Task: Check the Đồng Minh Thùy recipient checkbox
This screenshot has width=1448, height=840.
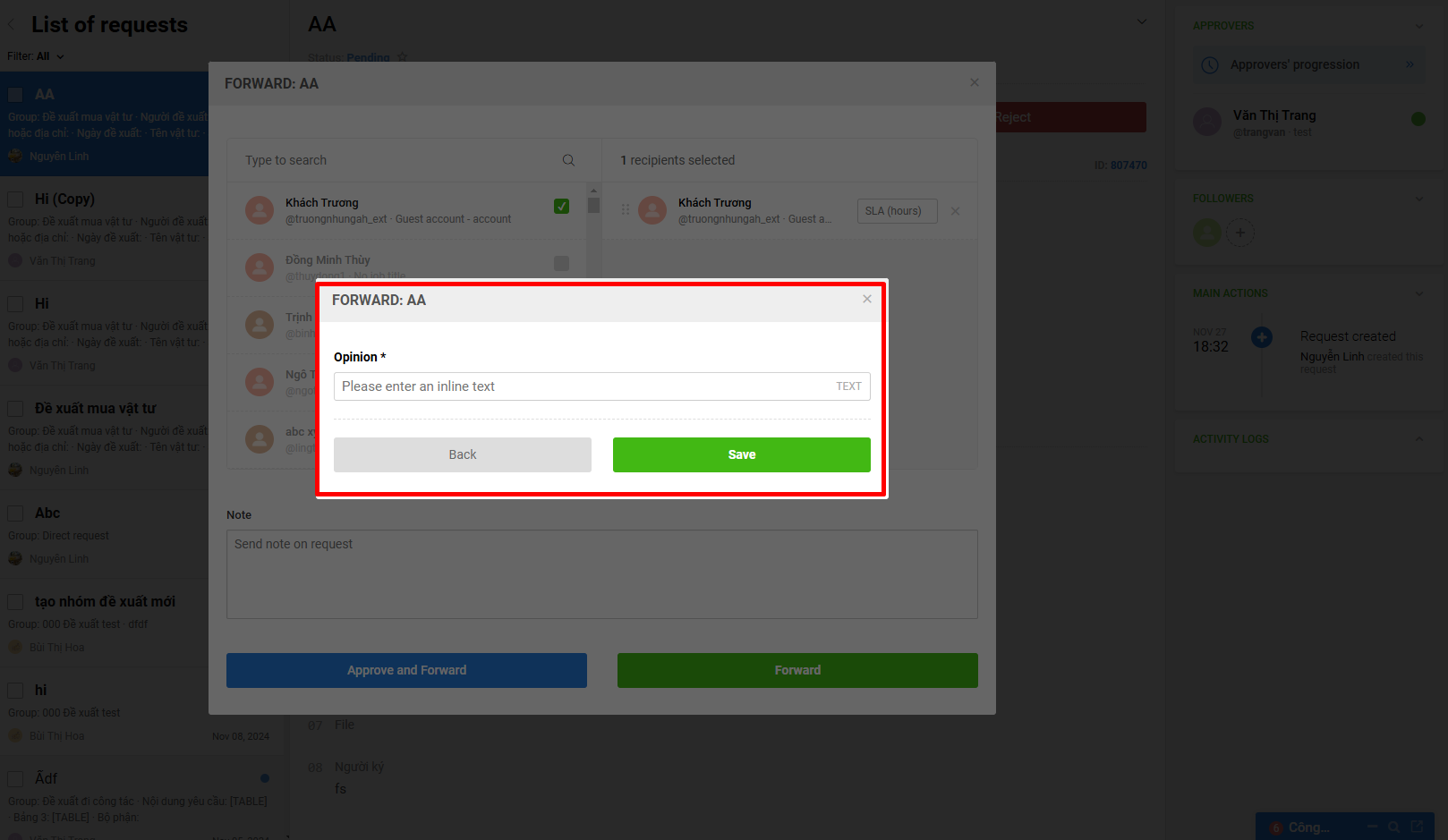Action: [561, 263]
